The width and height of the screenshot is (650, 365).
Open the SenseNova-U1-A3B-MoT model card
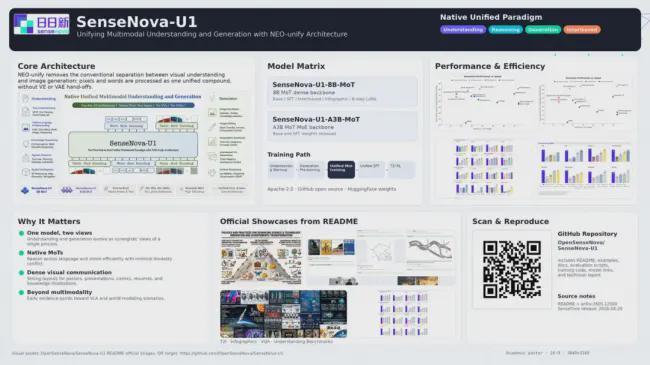[342, 126]
